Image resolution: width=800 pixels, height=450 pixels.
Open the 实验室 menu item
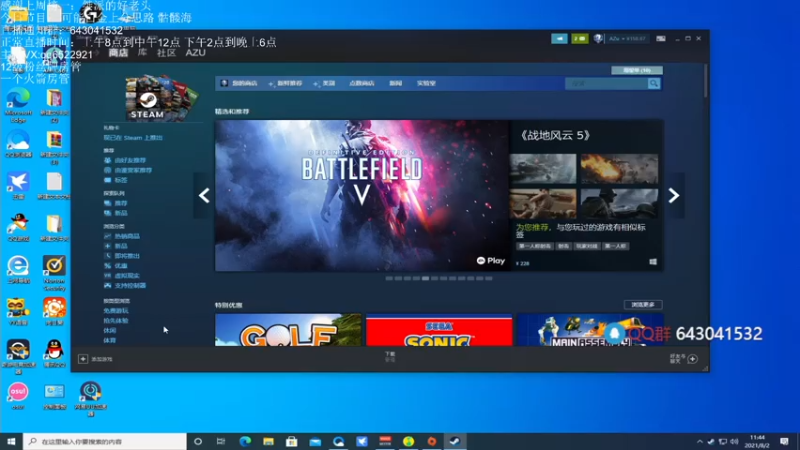426,83
